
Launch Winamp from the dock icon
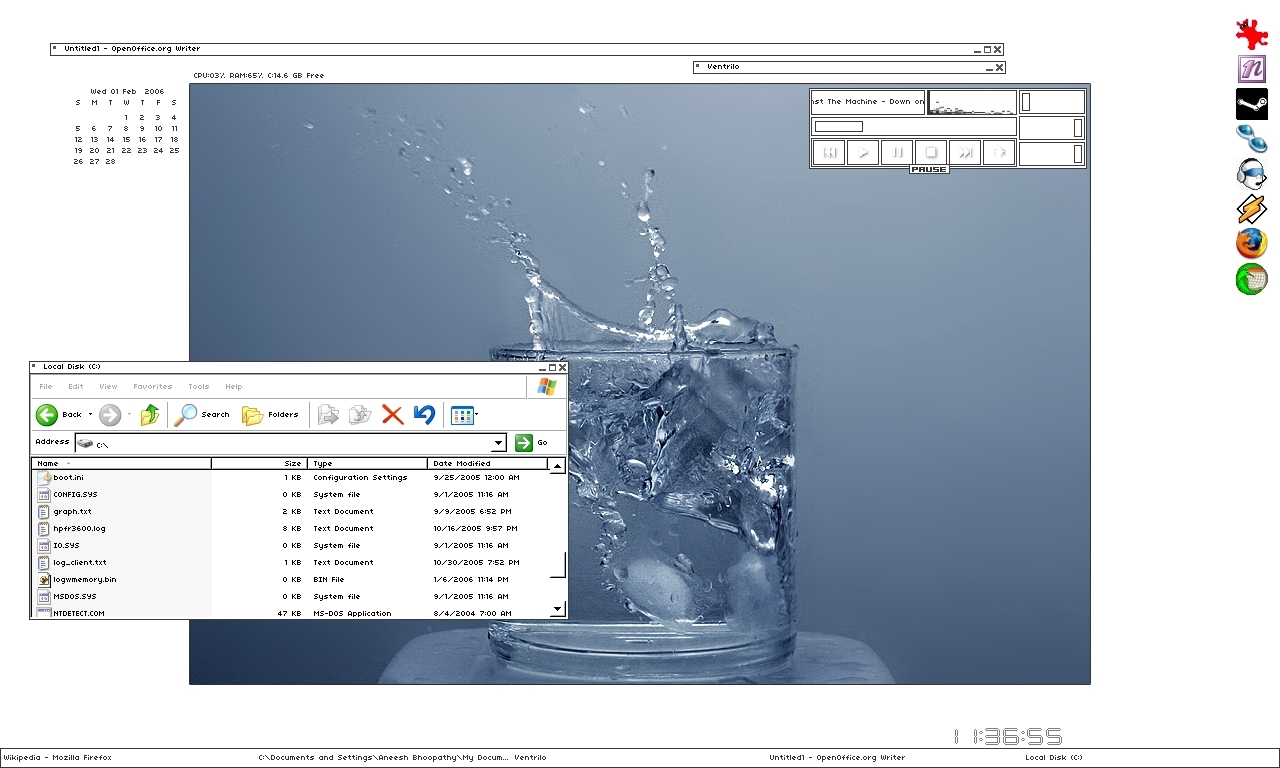click(x=1251, y=209)
